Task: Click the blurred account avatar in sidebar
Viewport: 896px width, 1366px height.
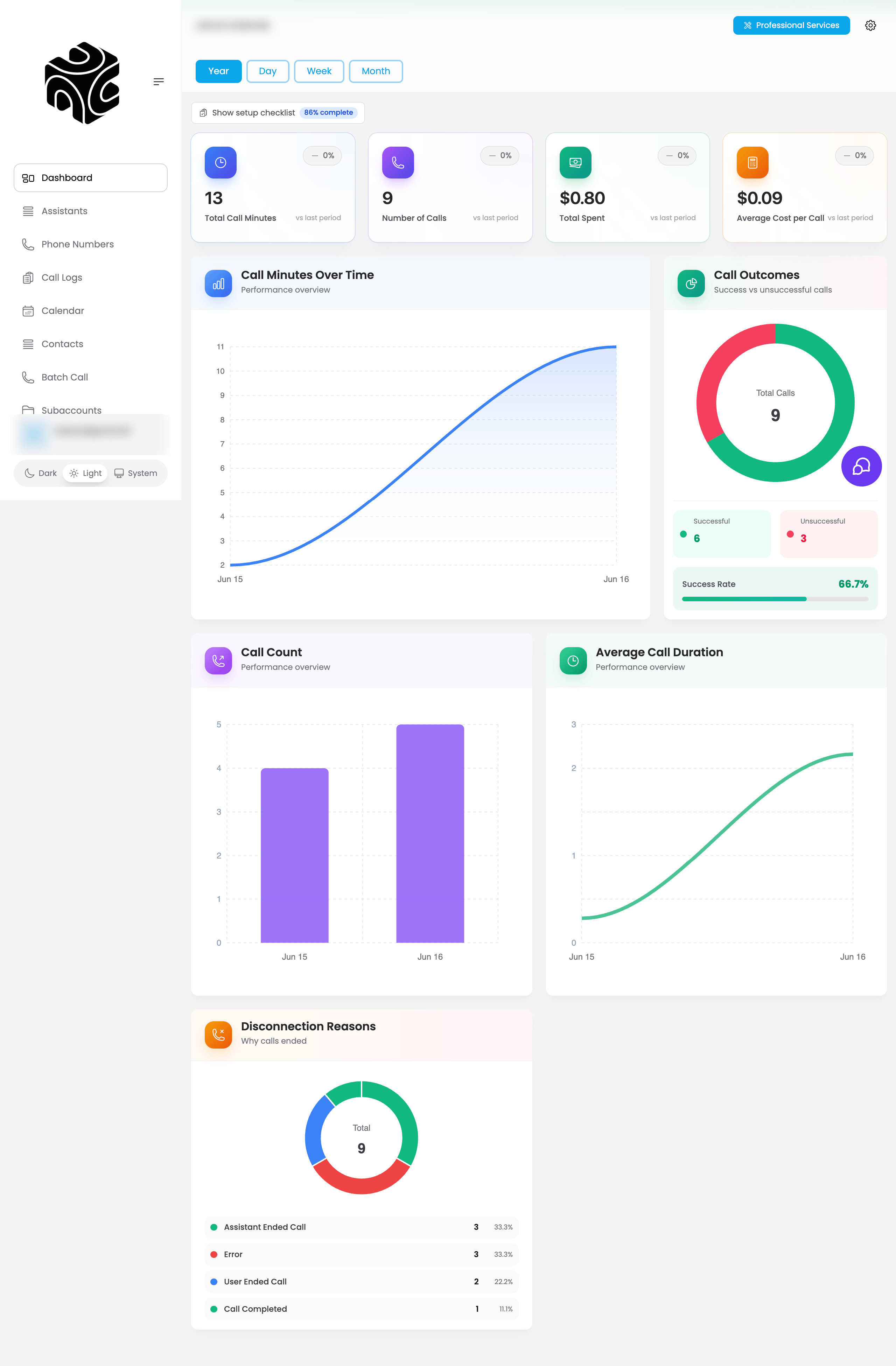Action: coord(33,434)
